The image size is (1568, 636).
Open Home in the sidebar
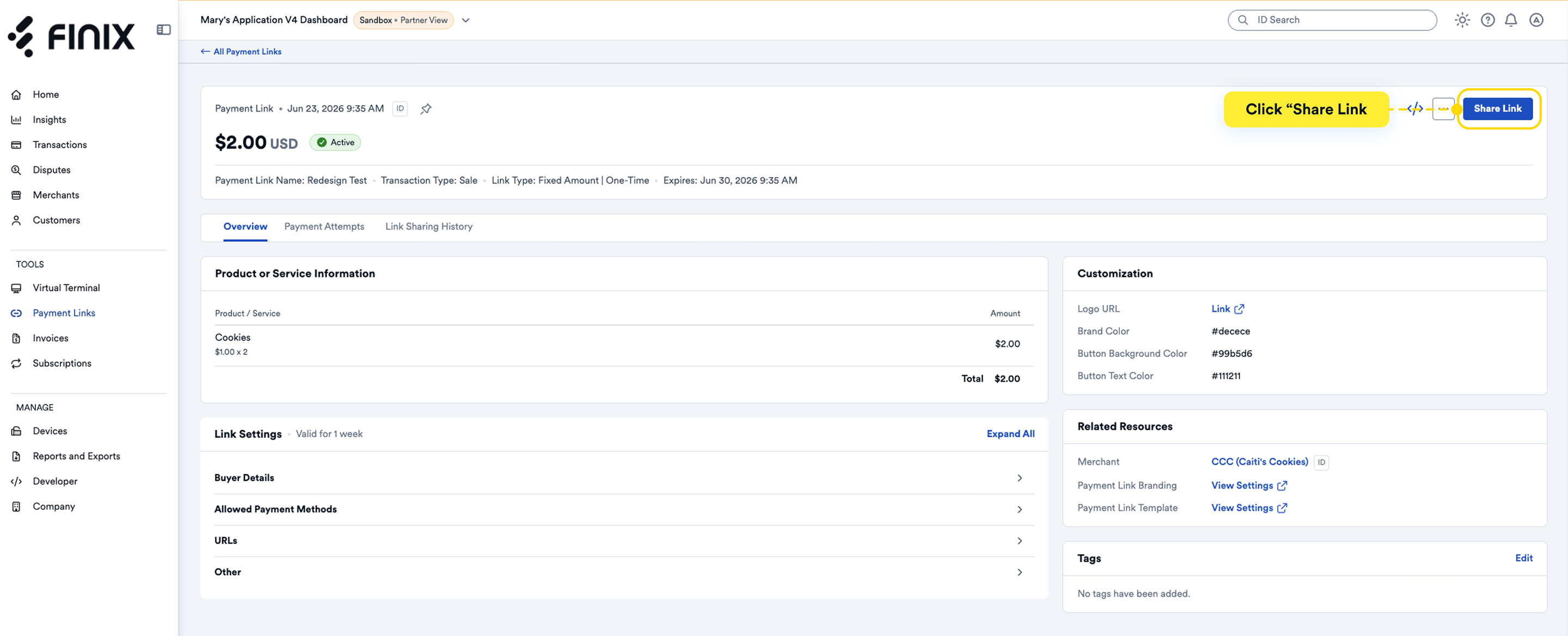pos(46,94)
